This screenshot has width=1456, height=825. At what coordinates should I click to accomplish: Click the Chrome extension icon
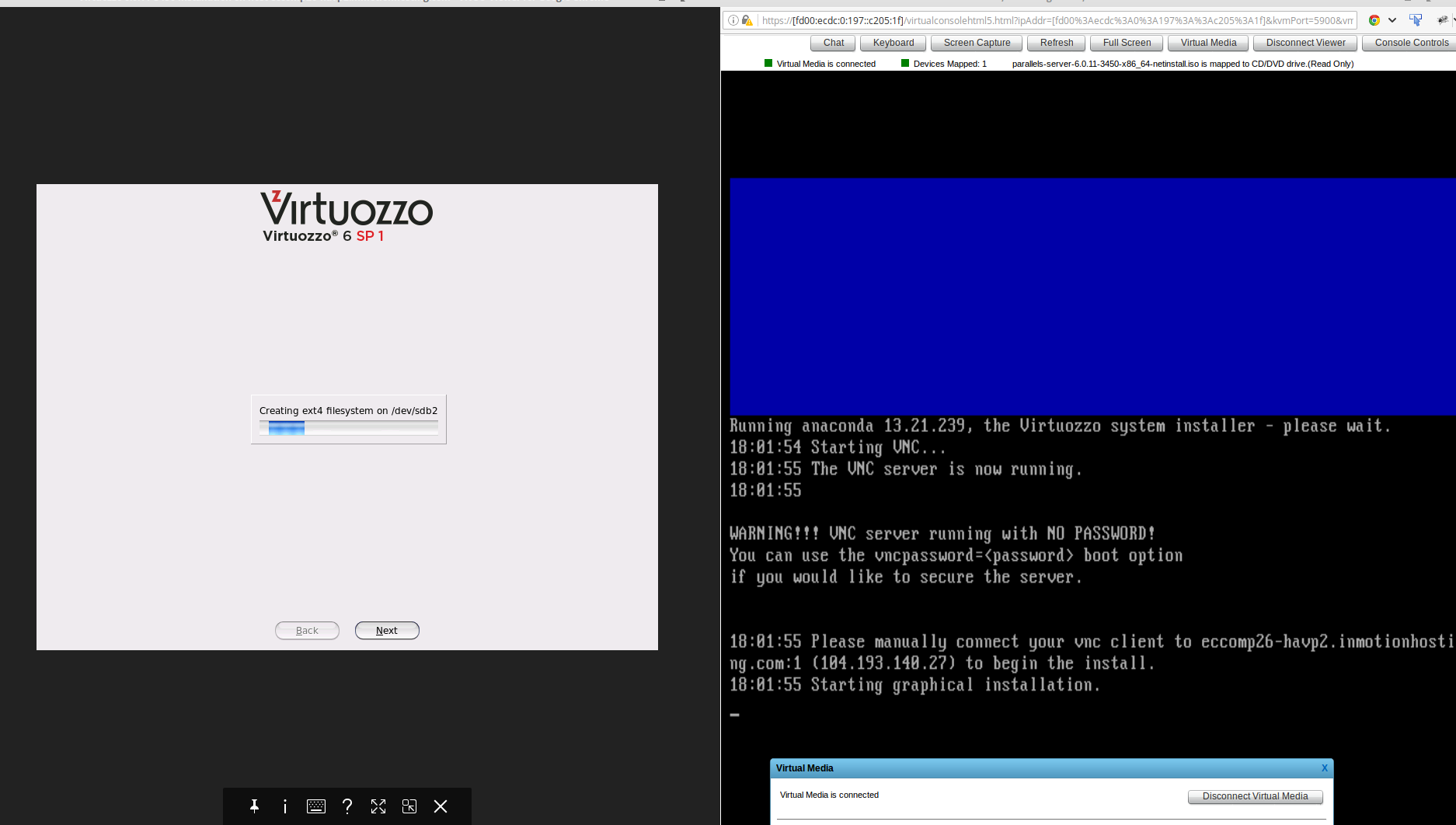(x=1374, y=20)
